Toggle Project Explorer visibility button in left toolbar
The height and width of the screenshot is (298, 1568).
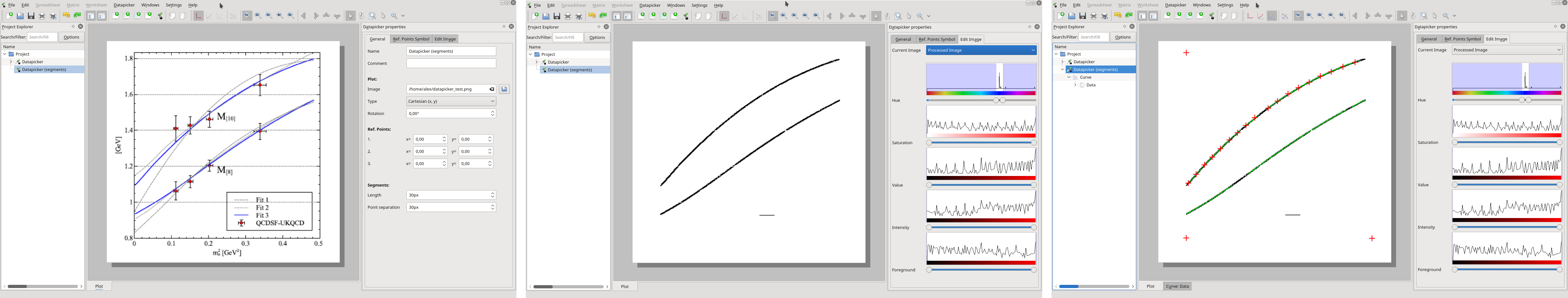tap(91, 16)
